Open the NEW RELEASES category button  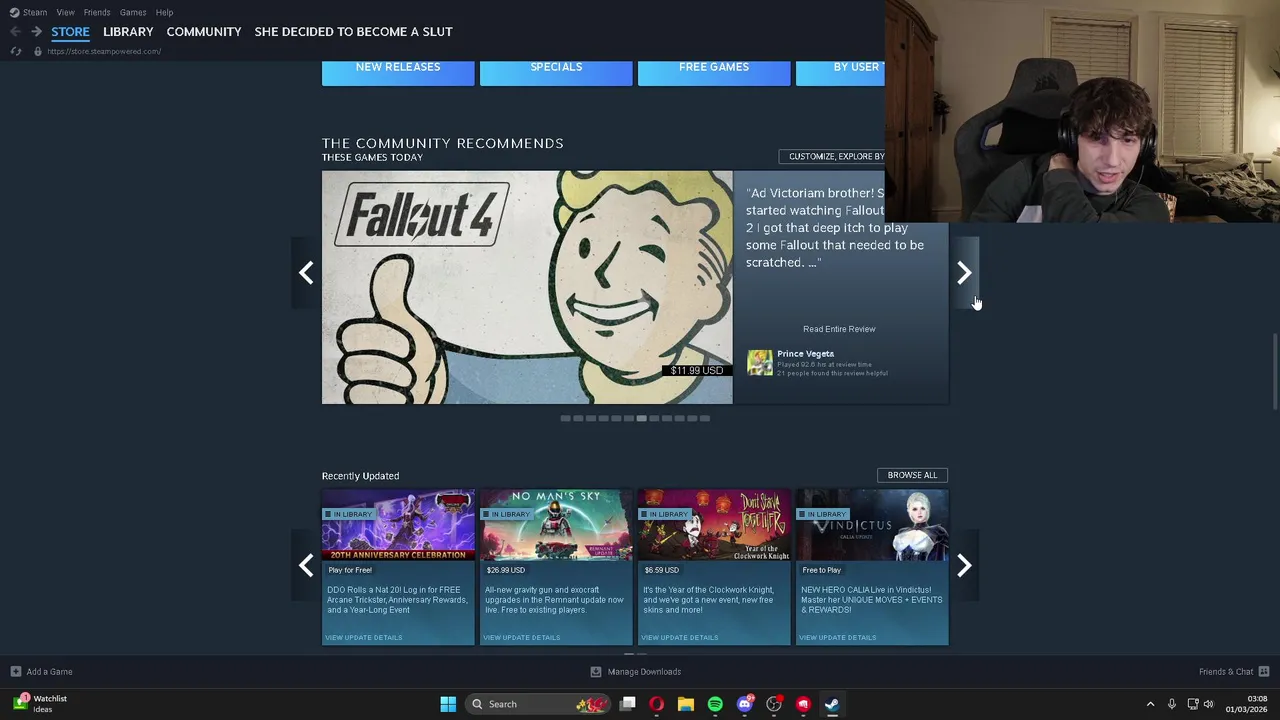(398, 72)
